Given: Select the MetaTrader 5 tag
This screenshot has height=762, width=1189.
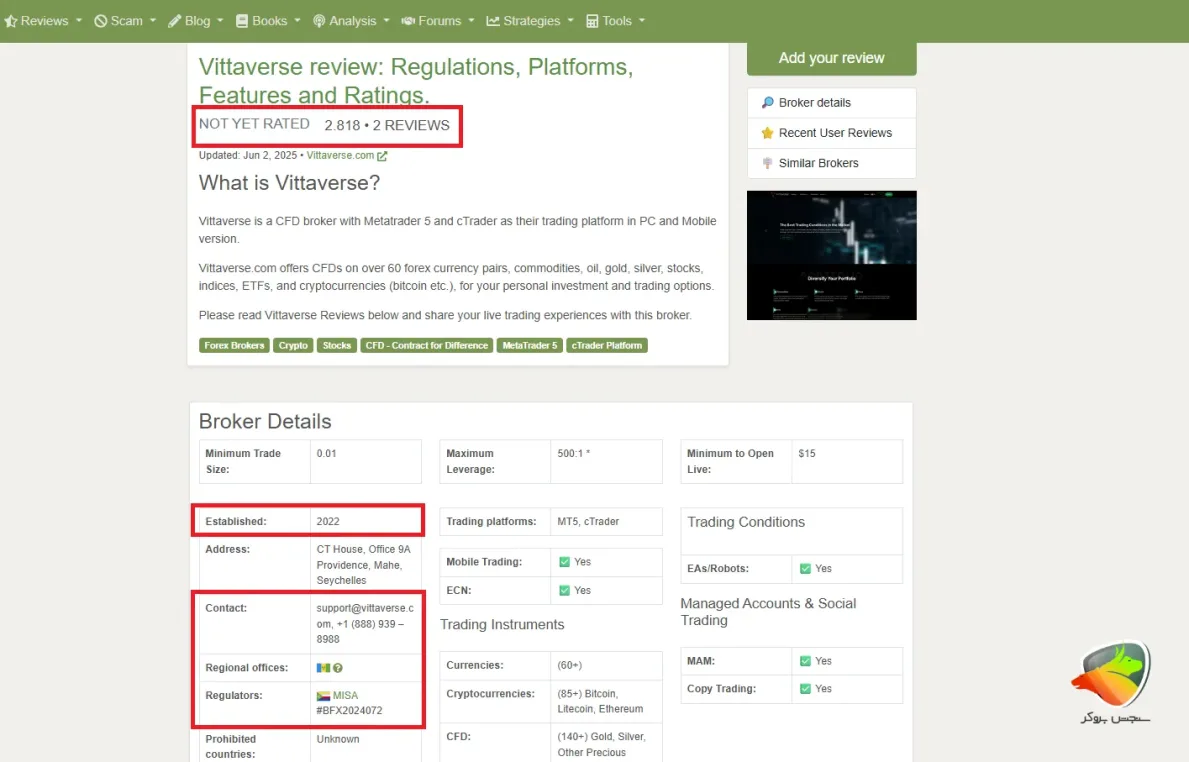Looking at the screenshot, I should [x=529, y=346].
